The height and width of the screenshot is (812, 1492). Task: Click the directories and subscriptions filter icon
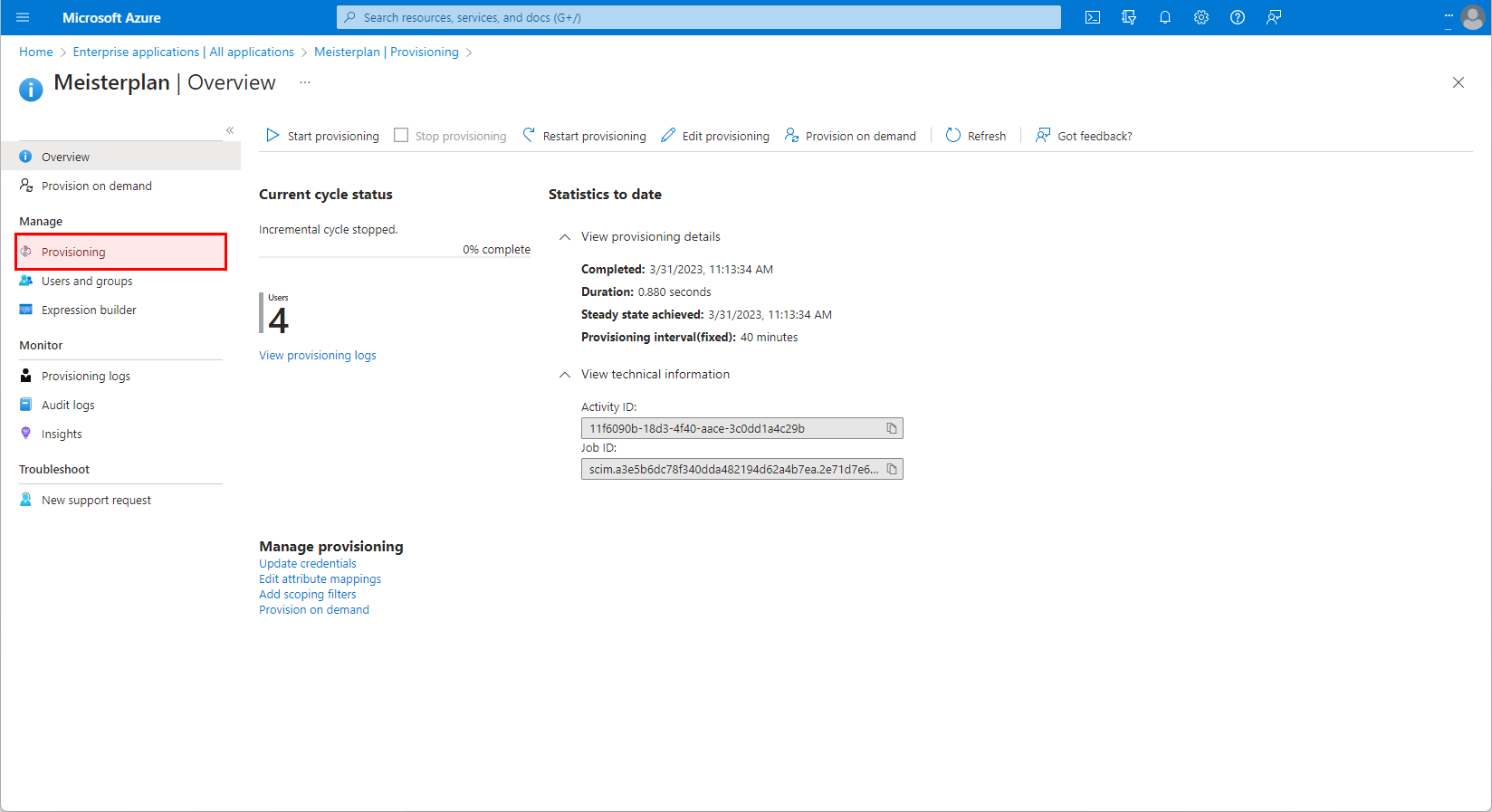(1129, 17)
